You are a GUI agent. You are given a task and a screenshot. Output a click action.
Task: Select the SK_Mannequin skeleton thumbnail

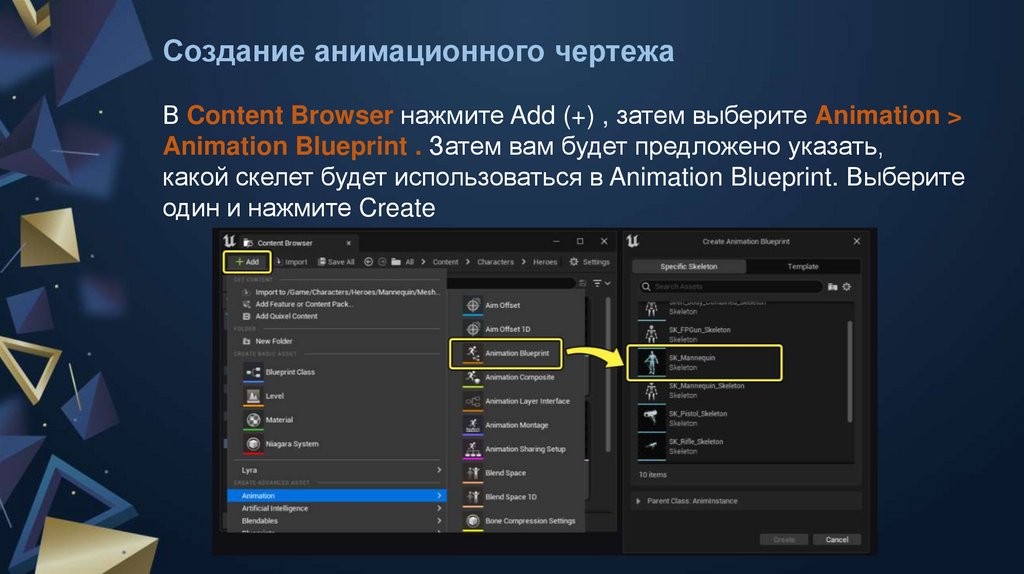coord(651,362)
